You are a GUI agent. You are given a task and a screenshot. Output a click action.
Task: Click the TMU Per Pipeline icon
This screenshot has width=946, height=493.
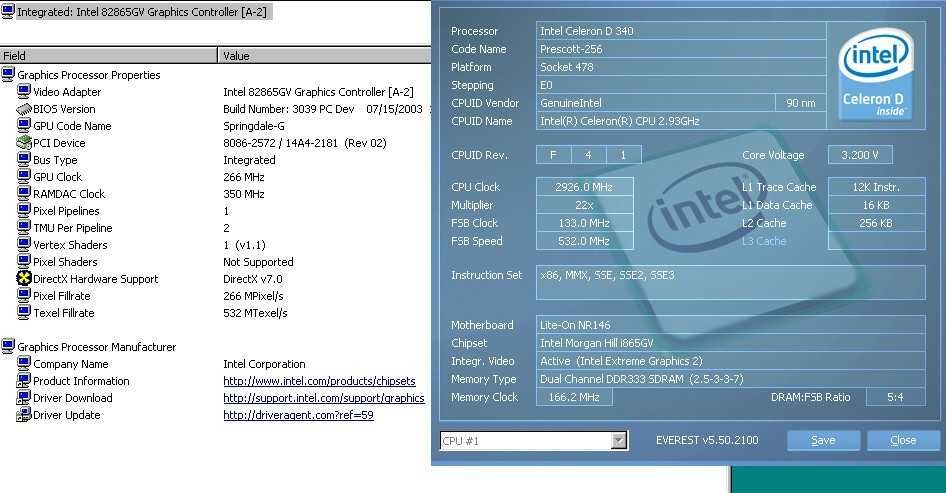coord(24,227)
